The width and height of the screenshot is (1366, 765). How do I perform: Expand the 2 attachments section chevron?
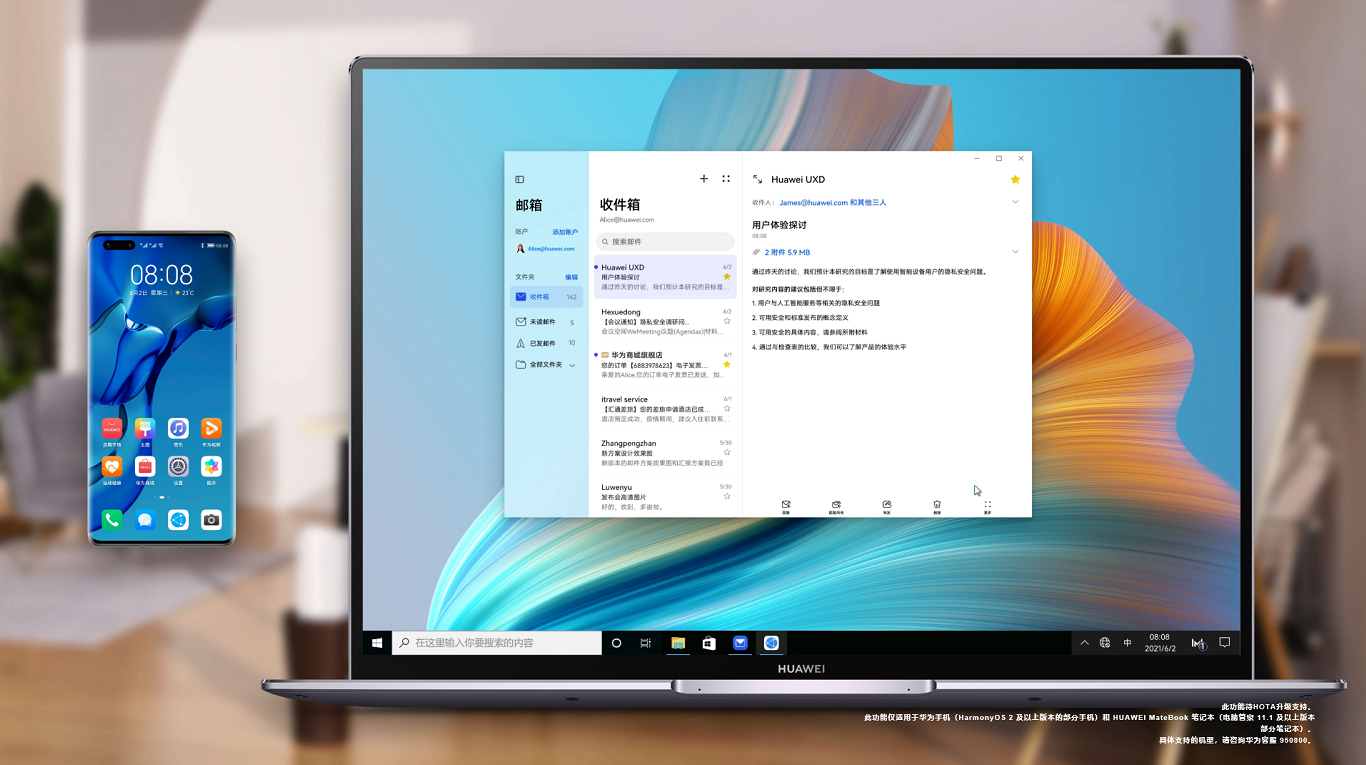point(1015,252)
